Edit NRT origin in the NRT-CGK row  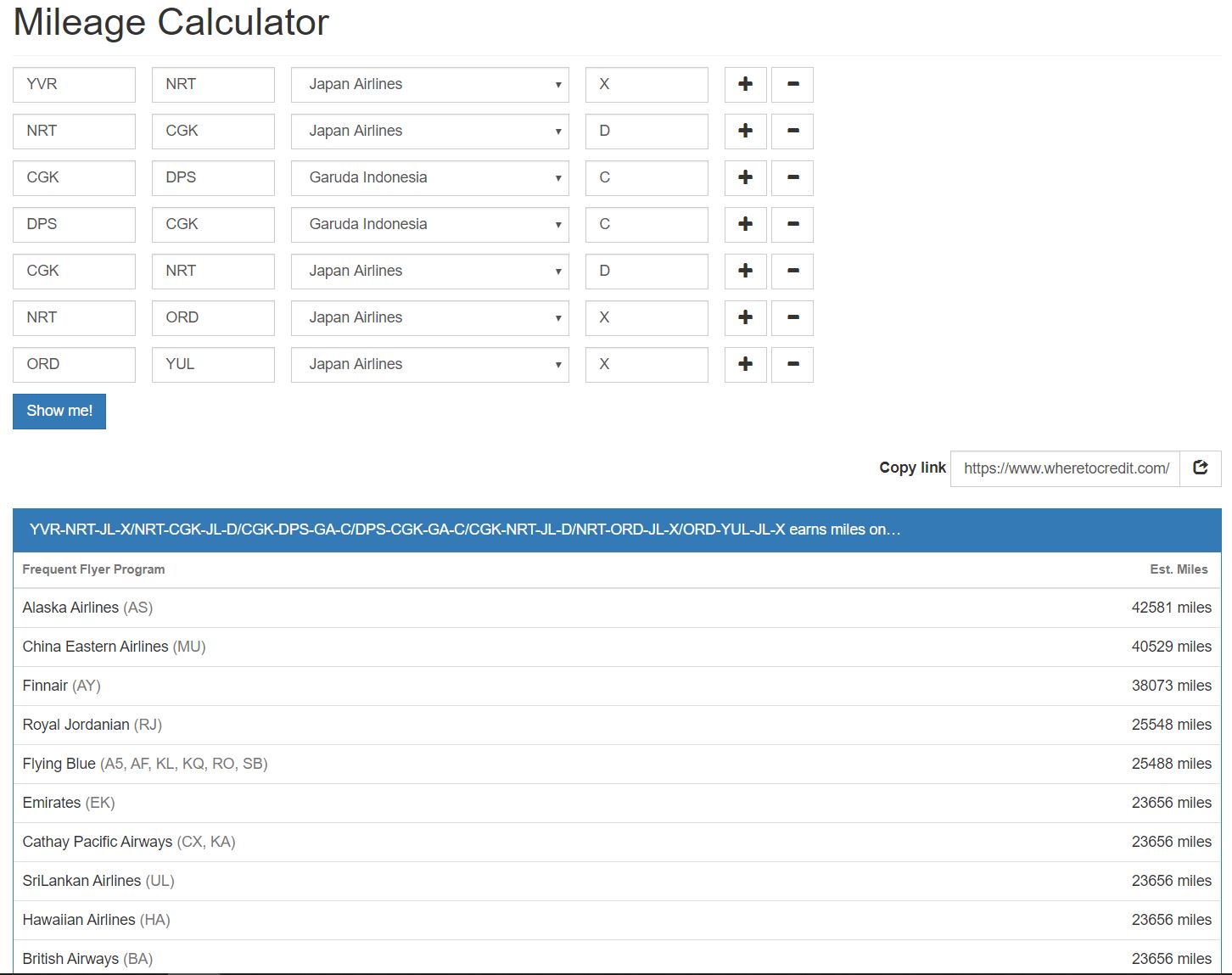coord(75,132)
